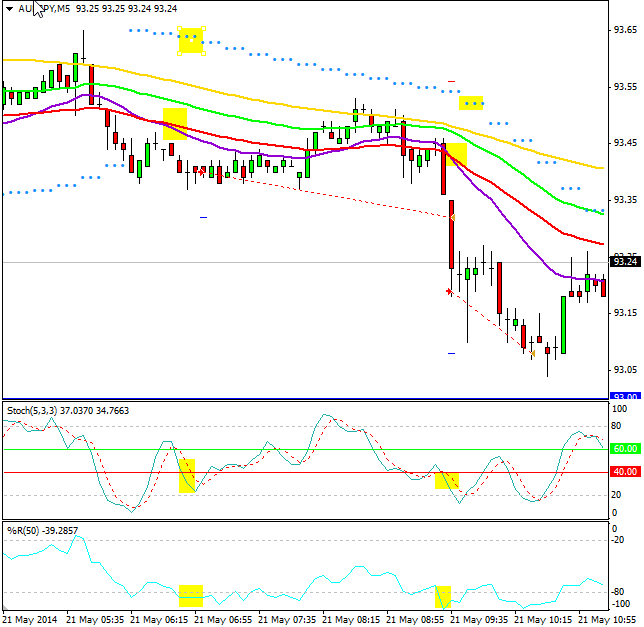Click the blue 93.00 price level label
Image resolution: width=644 pixels, height=627 pixels.
(x=625, y=396)
